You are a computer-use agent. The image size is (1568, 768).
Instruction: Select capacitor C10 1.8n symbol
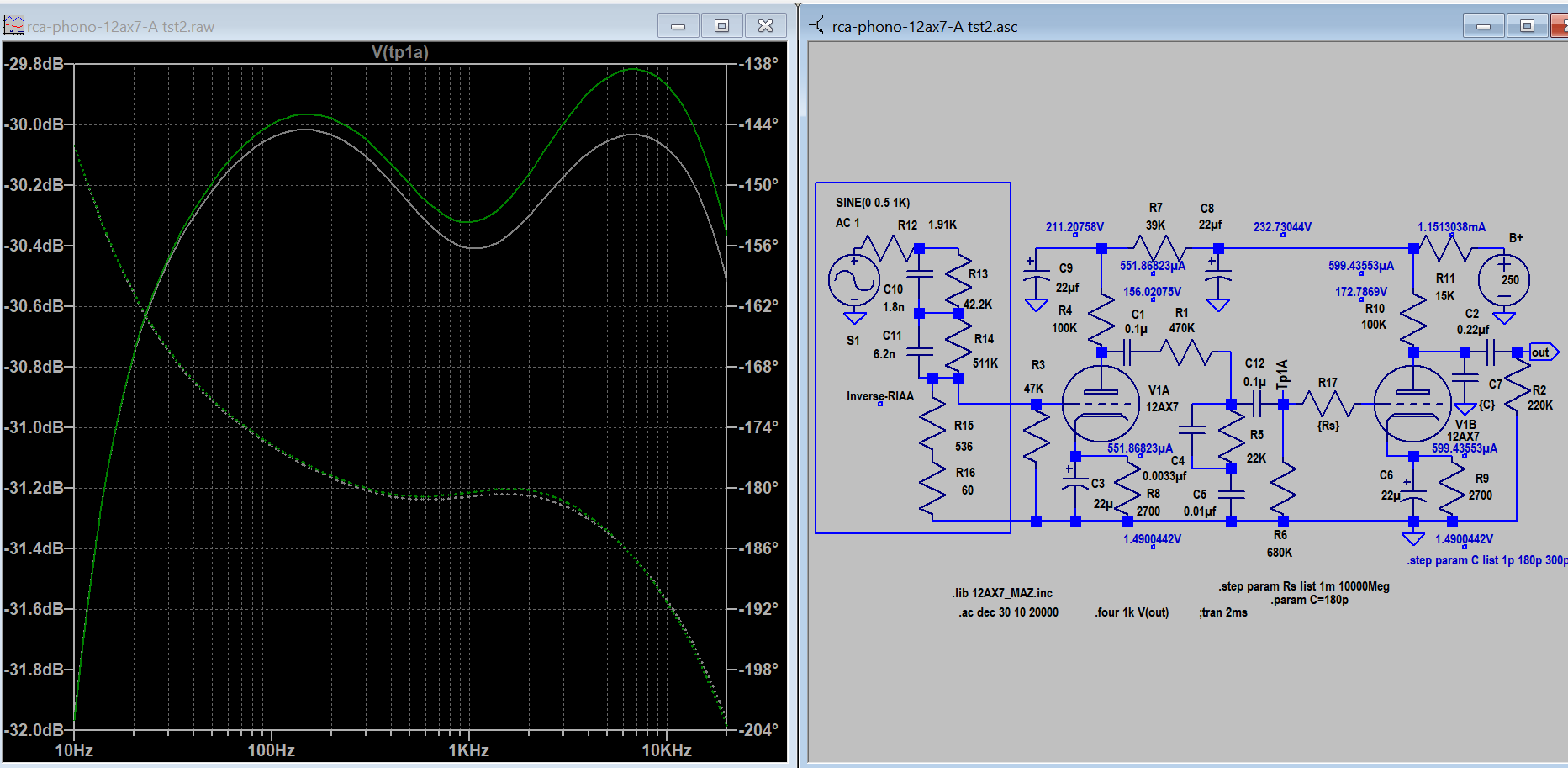pos(920,274)
